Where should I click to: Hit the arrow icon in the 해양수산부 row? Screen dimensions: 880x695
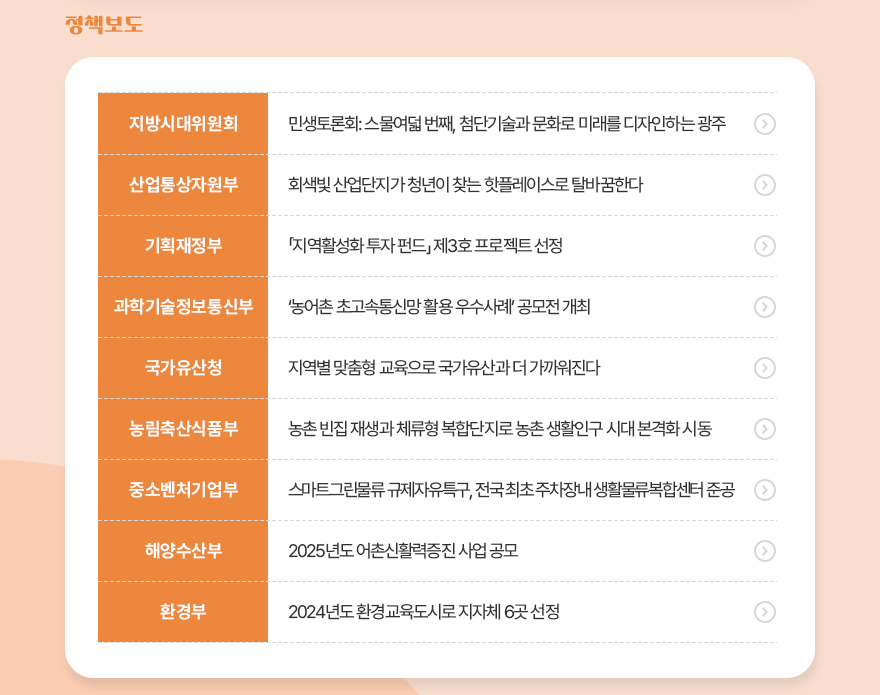pyautogui.click(x=765, y=551)
